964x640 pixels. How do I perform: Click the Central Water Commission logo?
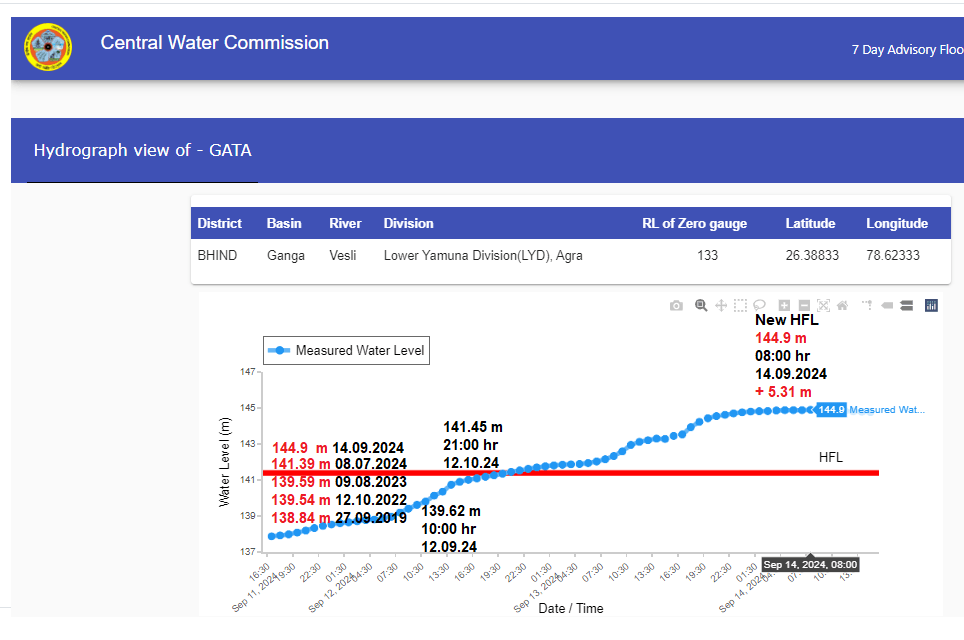pyautogui.click(x=48, y=48)
